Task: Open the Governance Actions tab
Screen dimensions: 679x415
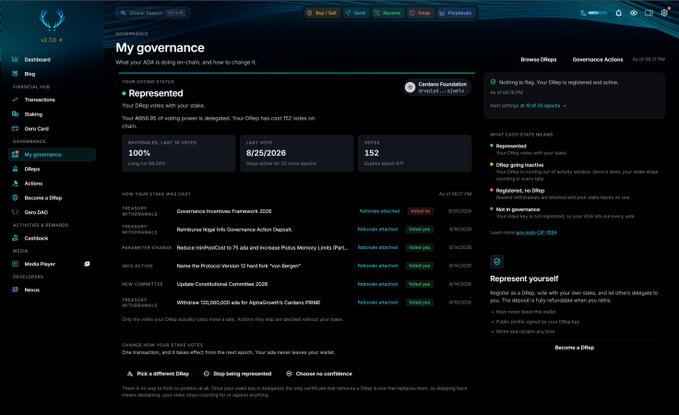Action: coord(598,59)
